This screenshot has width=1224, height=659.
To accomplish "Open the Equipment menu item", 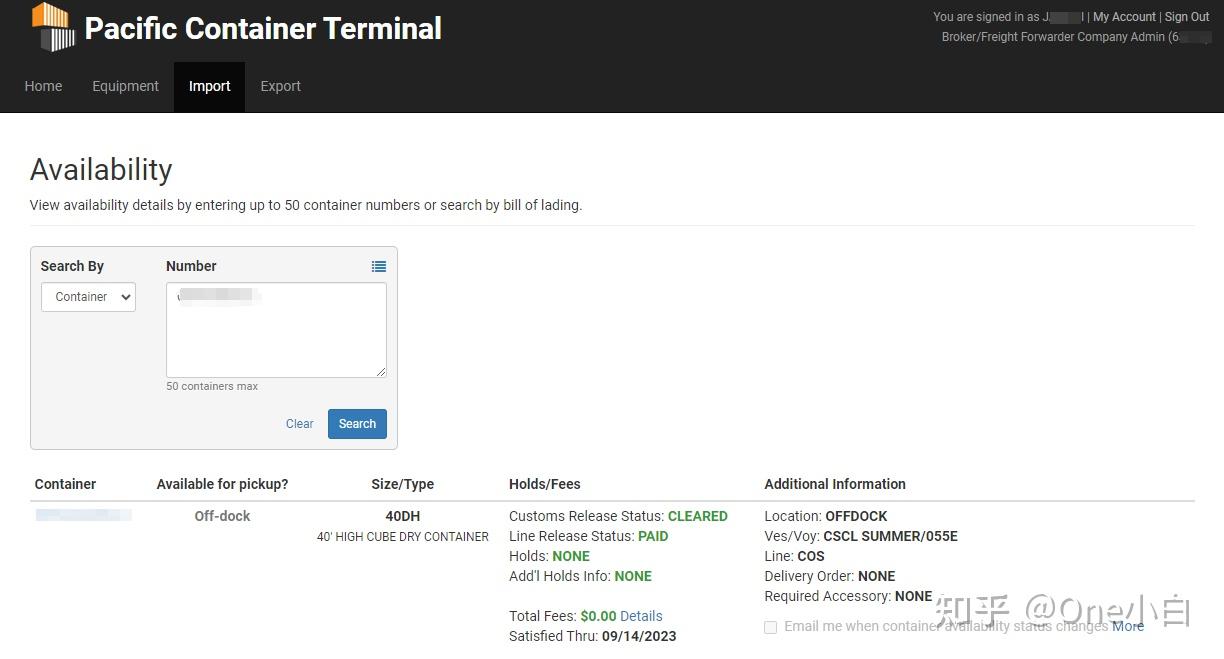I will coord(125,86).
